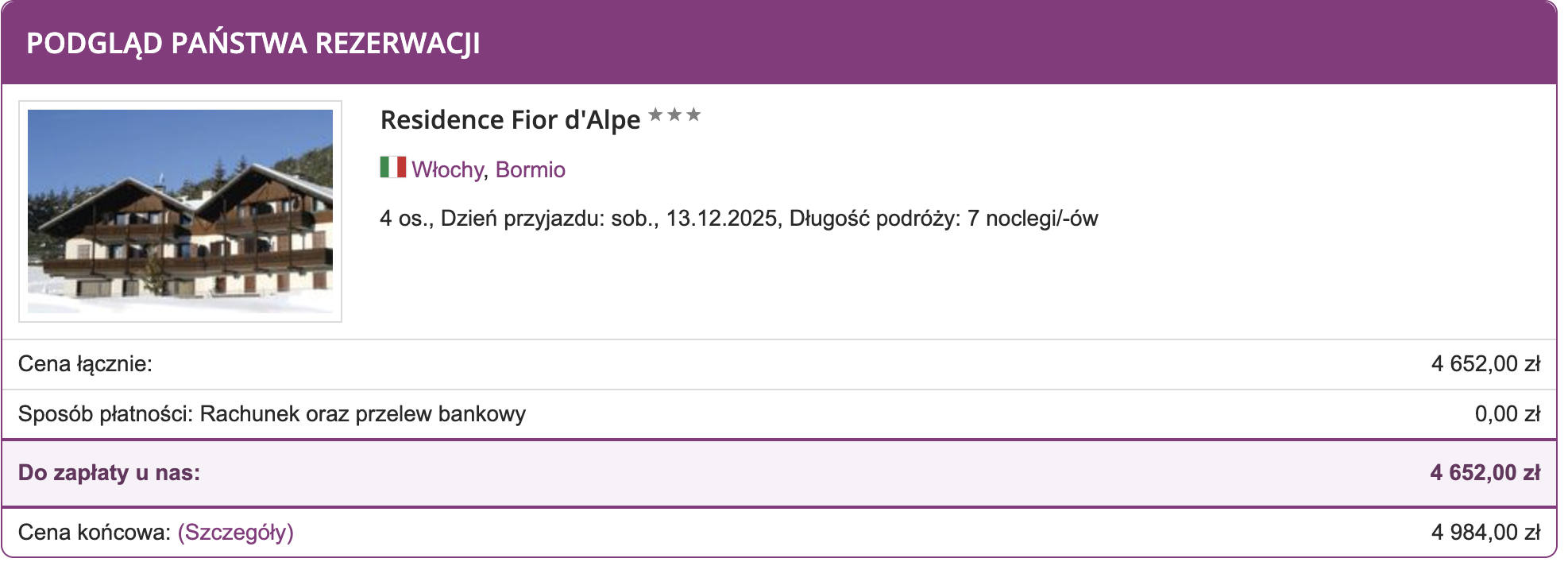1568x566 pixels.
Task: Click the Cena końcowa label
Action: (94, 532)
